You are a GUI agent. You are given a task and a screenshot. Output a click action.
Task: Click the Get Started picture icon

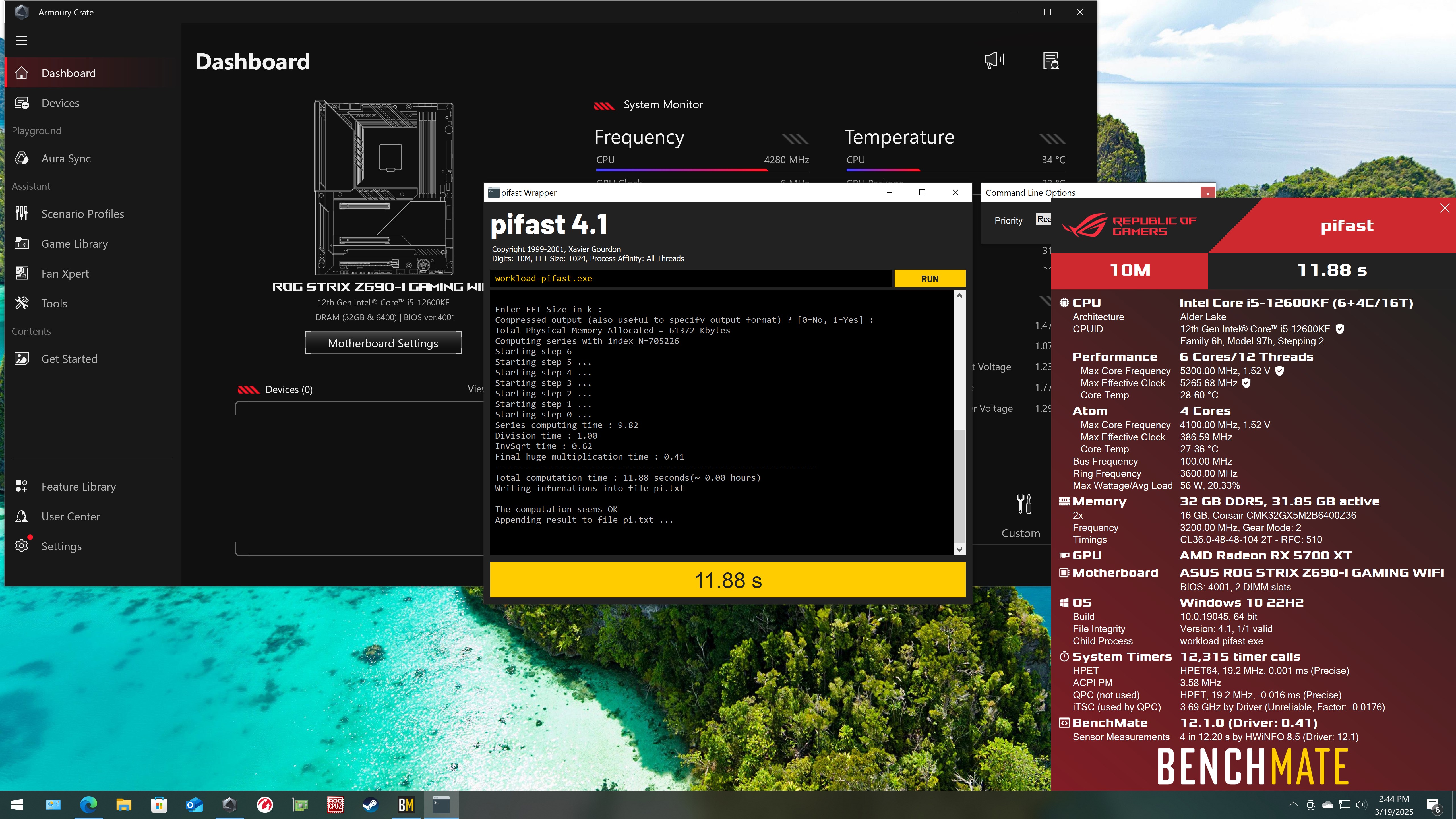coord(22,358)
